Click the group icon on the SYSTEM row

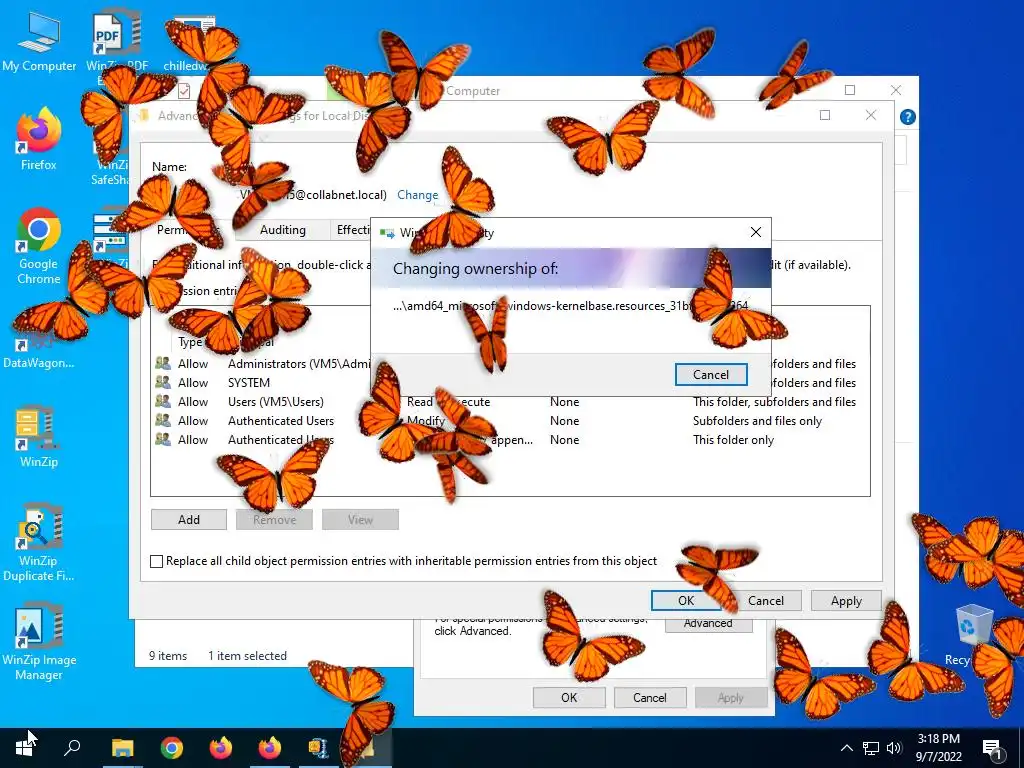pyautogui.click(x=163, y=382)
